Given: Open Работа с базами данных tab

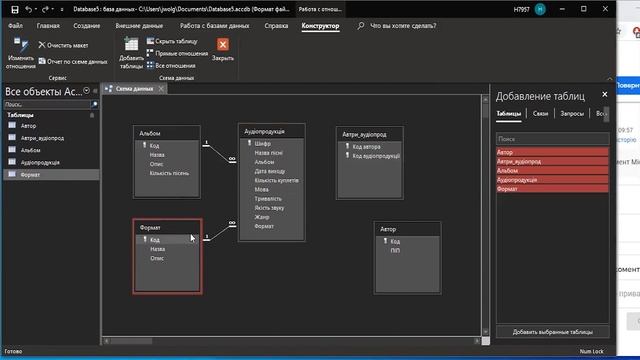Looking at the screenshot, I should click(x=214, y=26).
